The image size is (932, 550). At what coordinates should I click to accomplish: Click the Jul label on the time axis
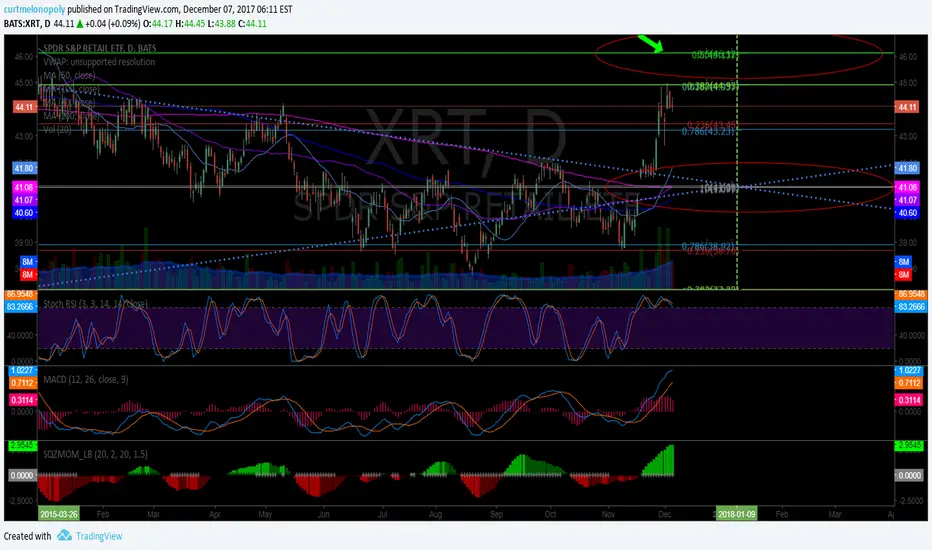[382, 514]
